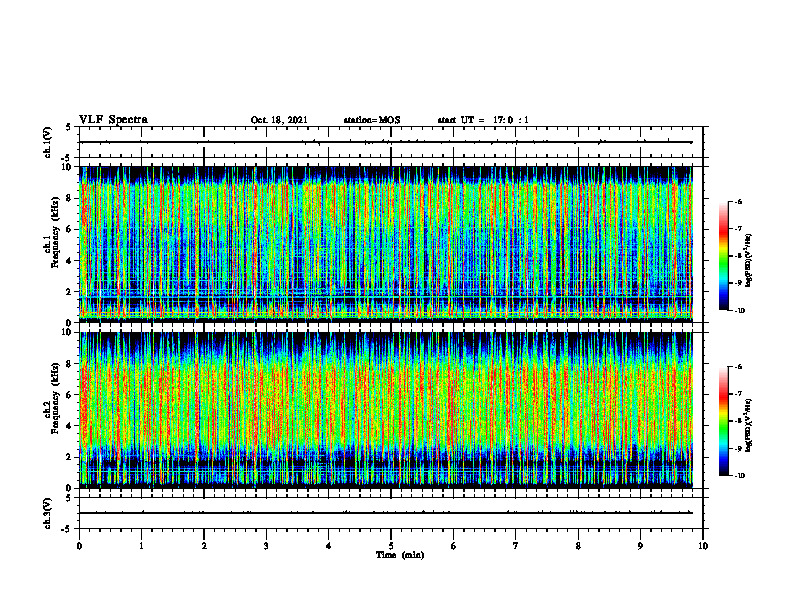Click the ch.1 spectrogram color scale bar
Screen dimensions: 792x612
(x=723, y=256)
